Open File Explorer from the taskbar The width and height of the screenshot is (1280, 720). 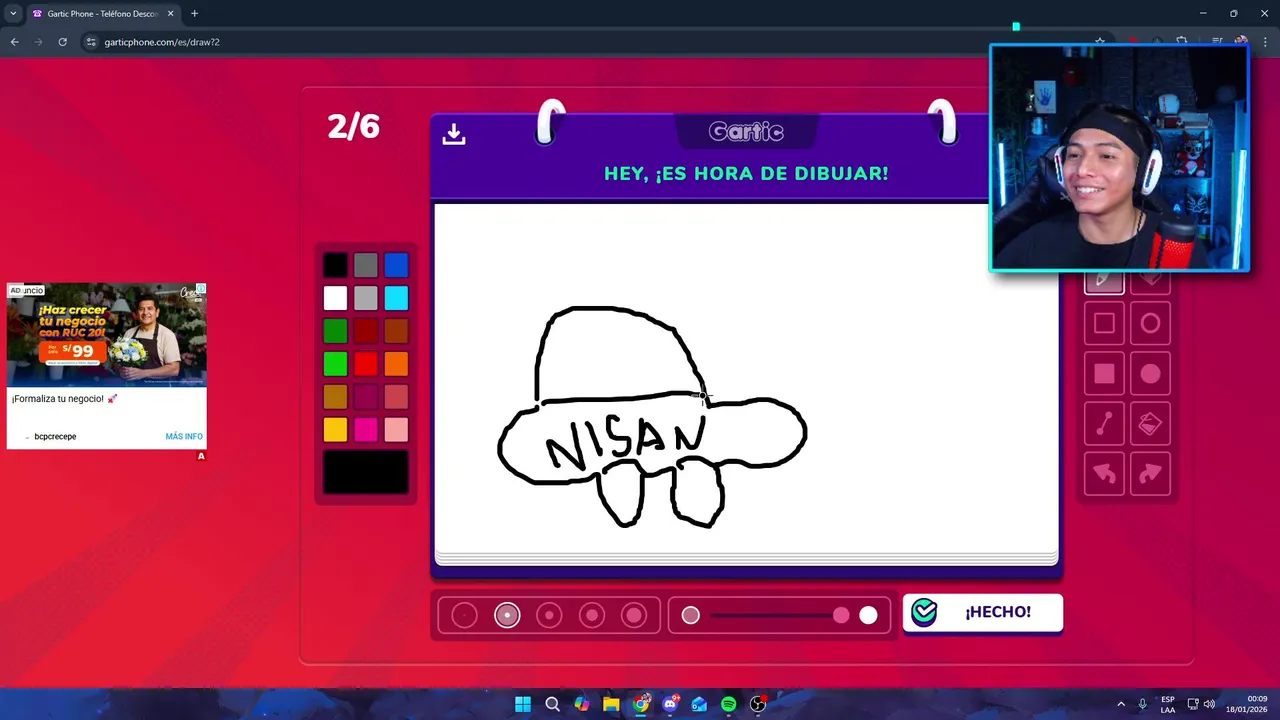pos(611,704)
